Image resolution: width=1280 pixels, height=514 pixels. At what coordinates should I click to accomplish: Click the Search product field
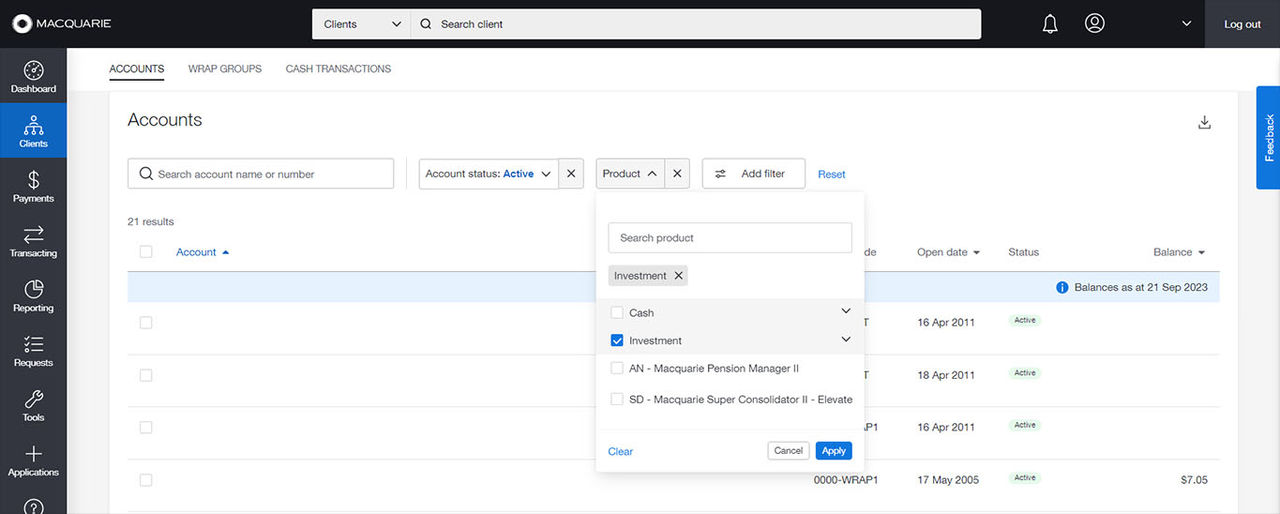click(x=730, y=237)
